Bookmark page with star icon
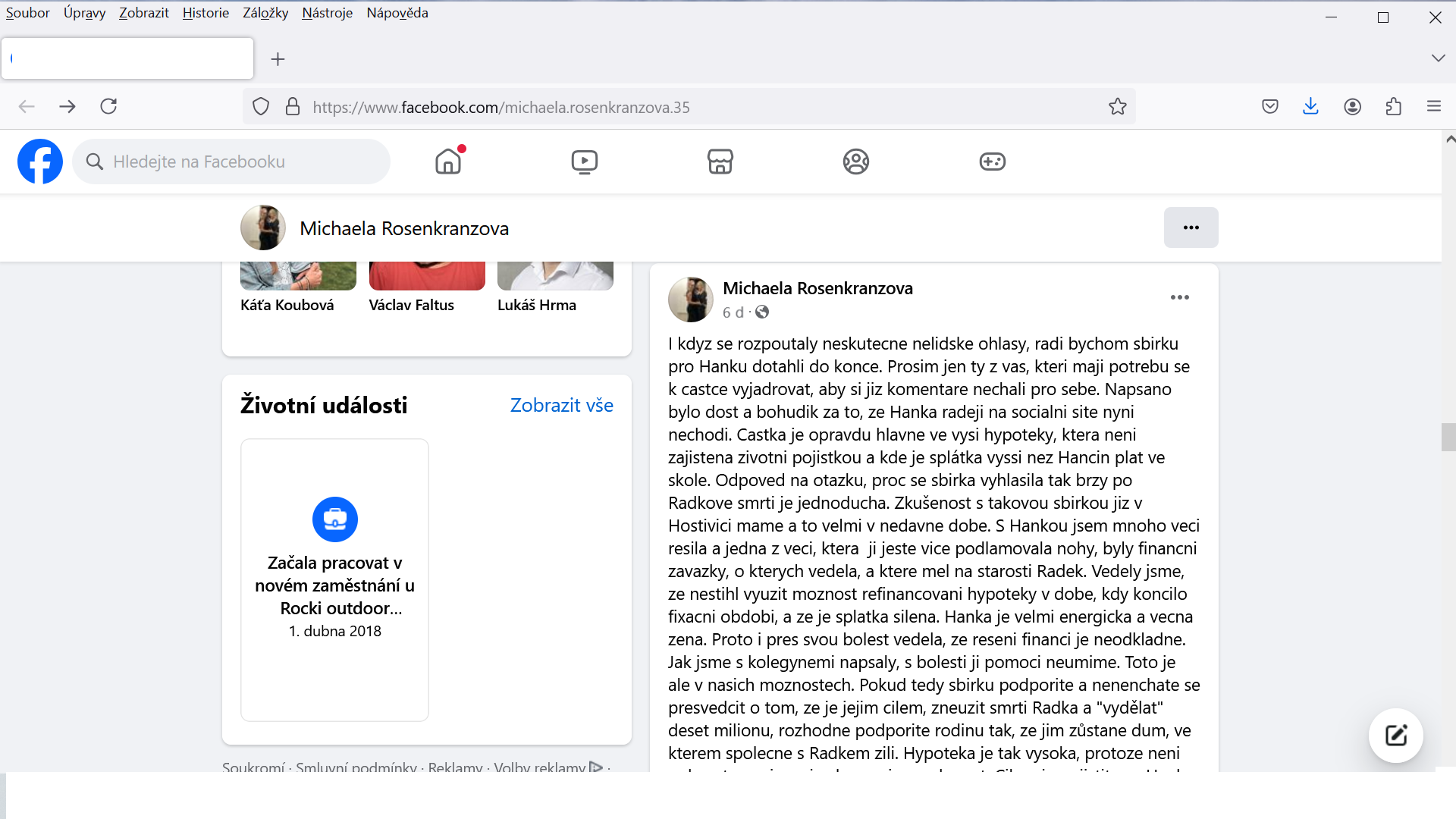The image size is (1456, 819). tap(1117, 107)
